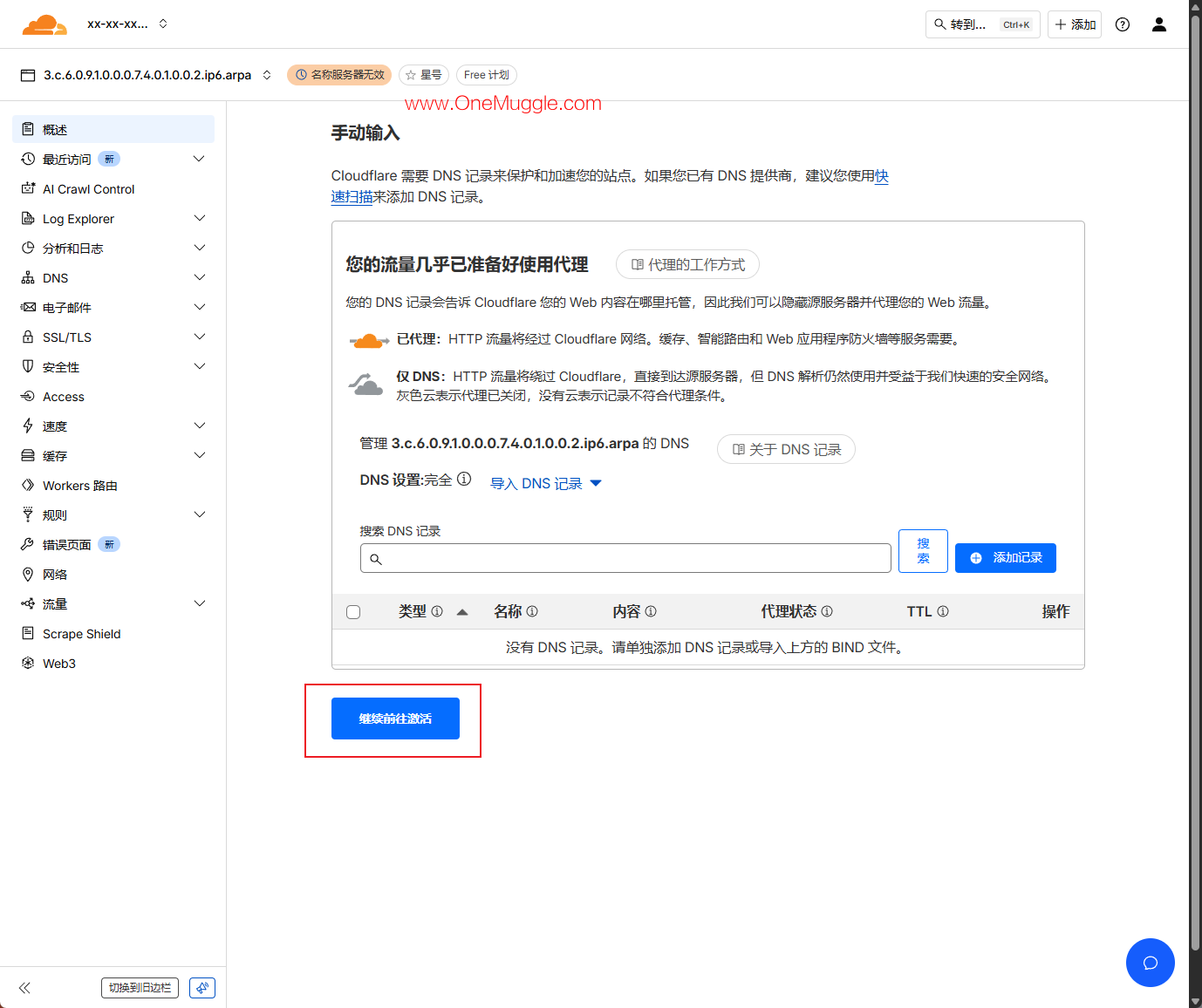Click the Cloudflare logo

click(x=44, y=24)
